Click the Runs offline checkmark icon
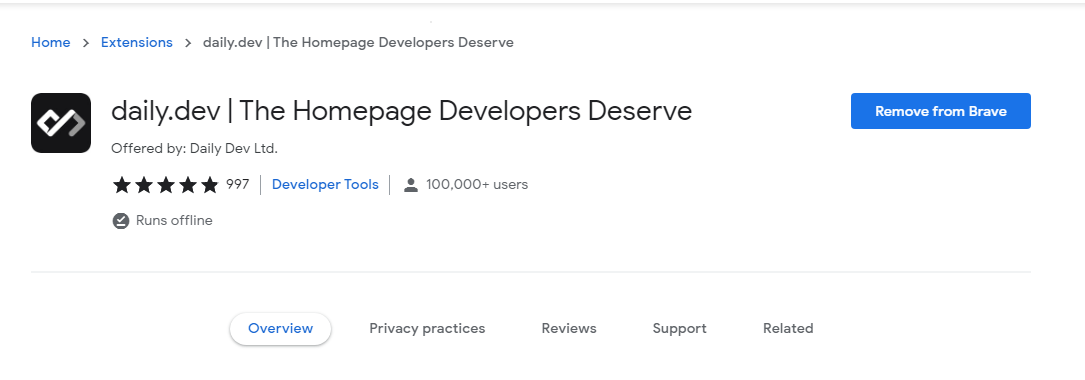Viewport: 1085px width, 380px height. point(121,221)
